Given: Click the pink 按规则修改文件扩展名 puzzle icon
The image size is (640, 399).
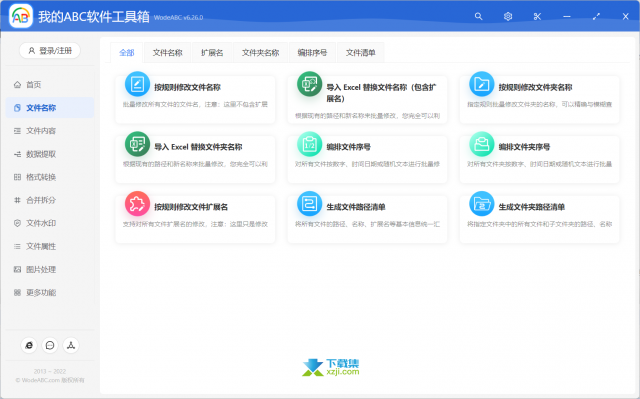Looking at the screenshot, I should pyautogui.click(x=137, y=204).
